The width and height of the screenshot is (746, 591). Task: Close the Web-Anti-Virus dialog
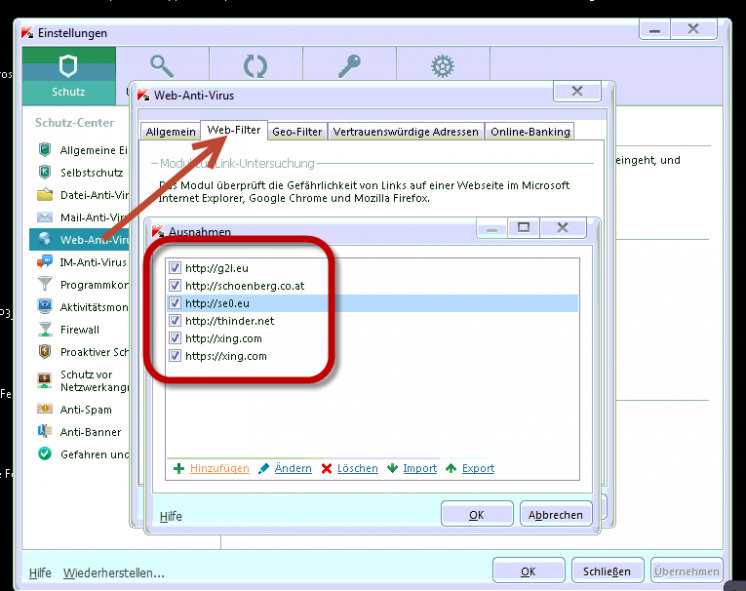pos(577,91)
